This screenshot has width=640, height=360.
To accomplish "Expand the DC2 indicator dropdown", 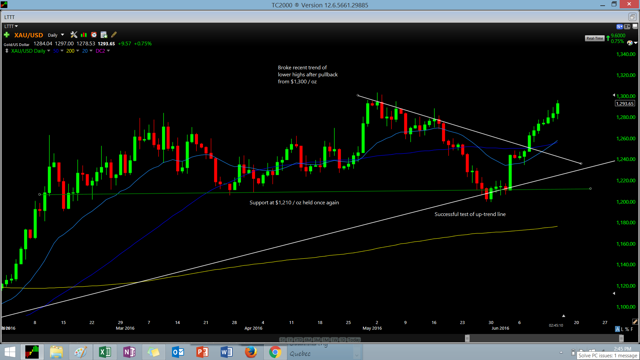I will click(x=102, y=51).
